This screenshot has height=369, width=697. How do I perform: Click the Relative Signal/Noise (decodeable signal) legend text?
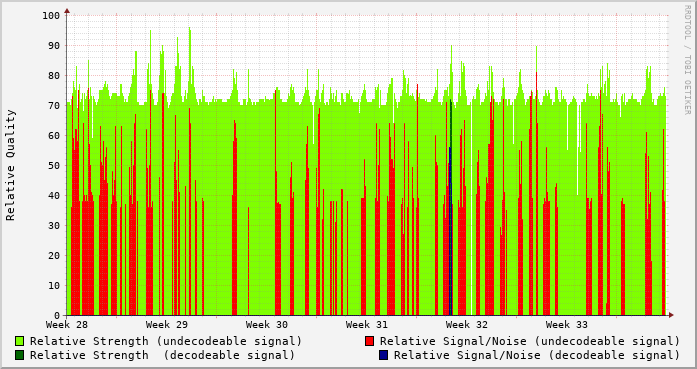coord(537,355)
